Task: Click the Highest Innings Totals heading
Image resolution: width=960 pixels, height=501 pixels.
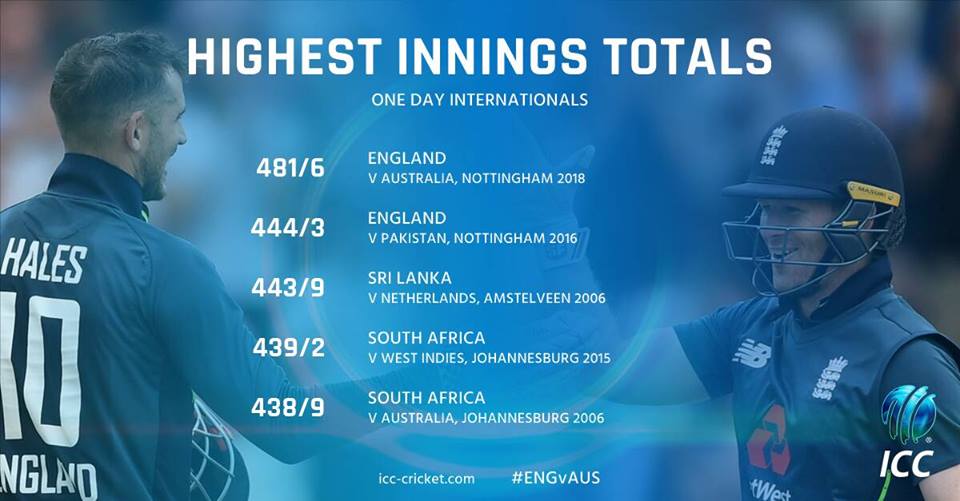Action: pyautogui.click(x=479, y=56)
